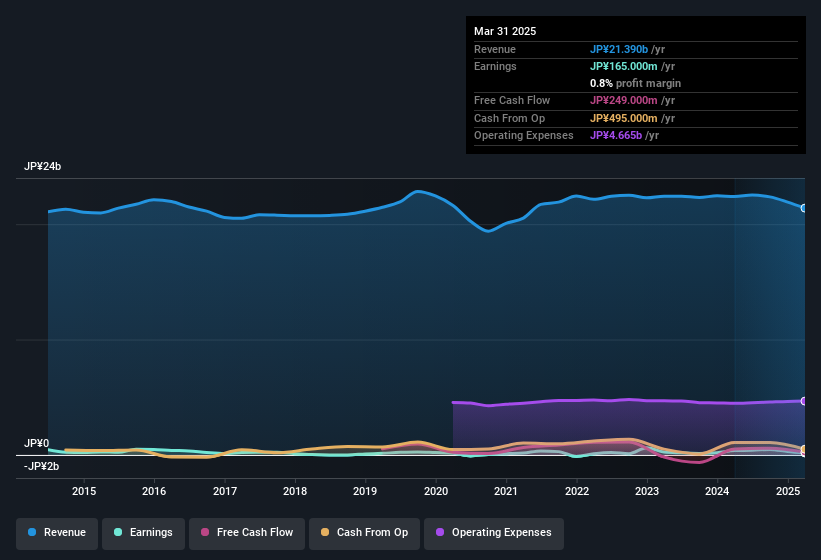Click the JP¥495.000m cash from op value

[x=624, y=118]
